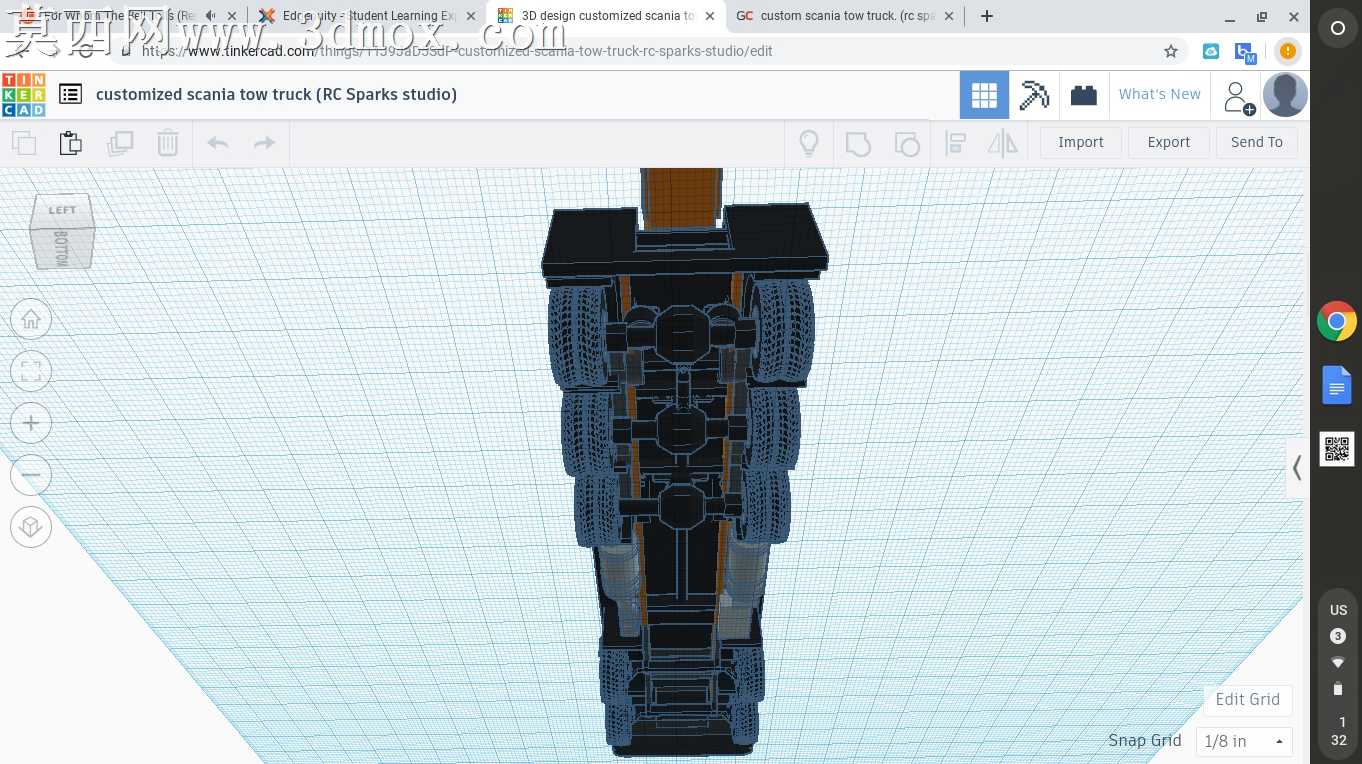Zoom in with plus button

[x=31, y=424]
